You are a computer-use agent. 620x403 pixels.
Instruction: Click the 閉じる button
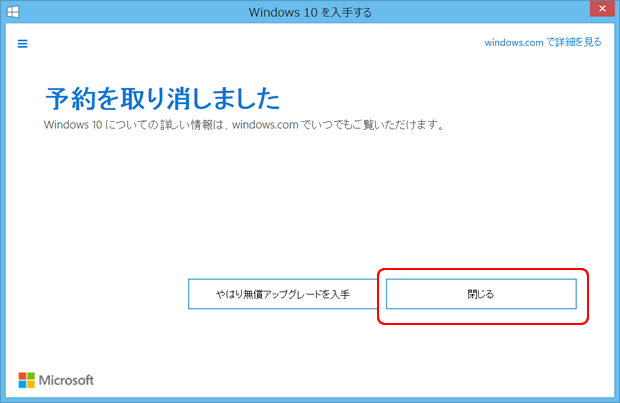click(481, 294)
